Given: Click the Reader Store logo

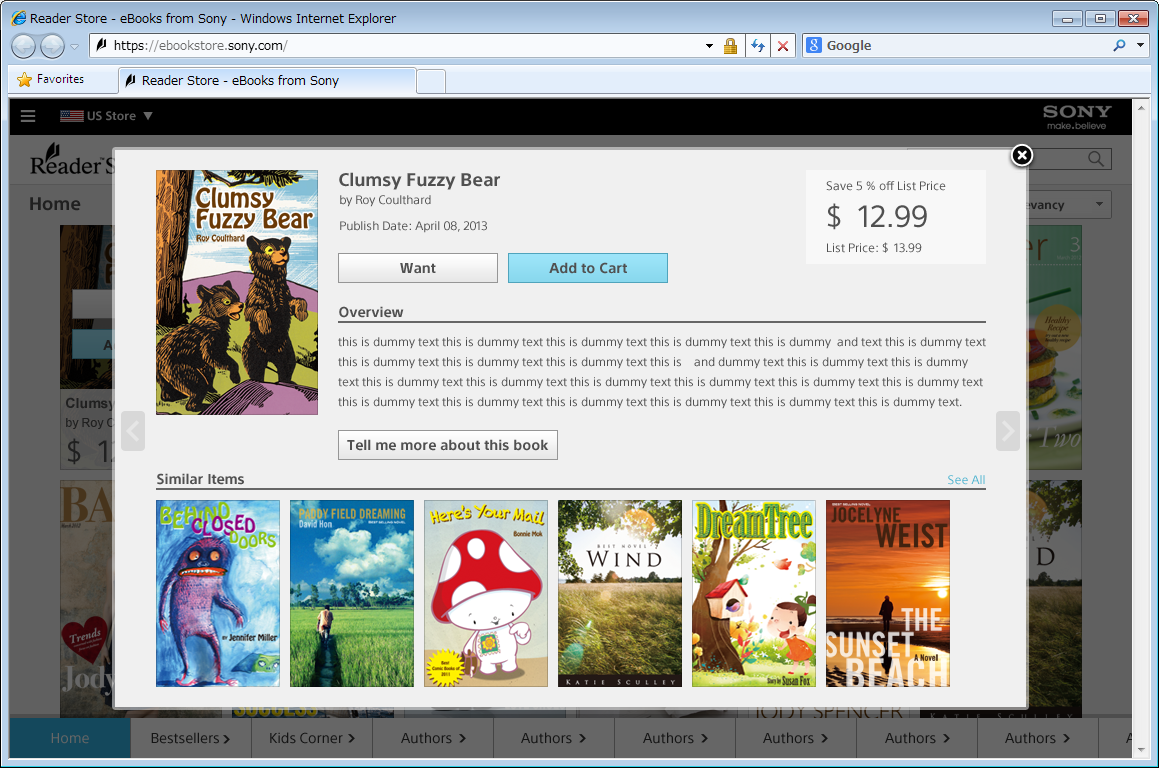Looking at the screenshot, I should [72, 160].
